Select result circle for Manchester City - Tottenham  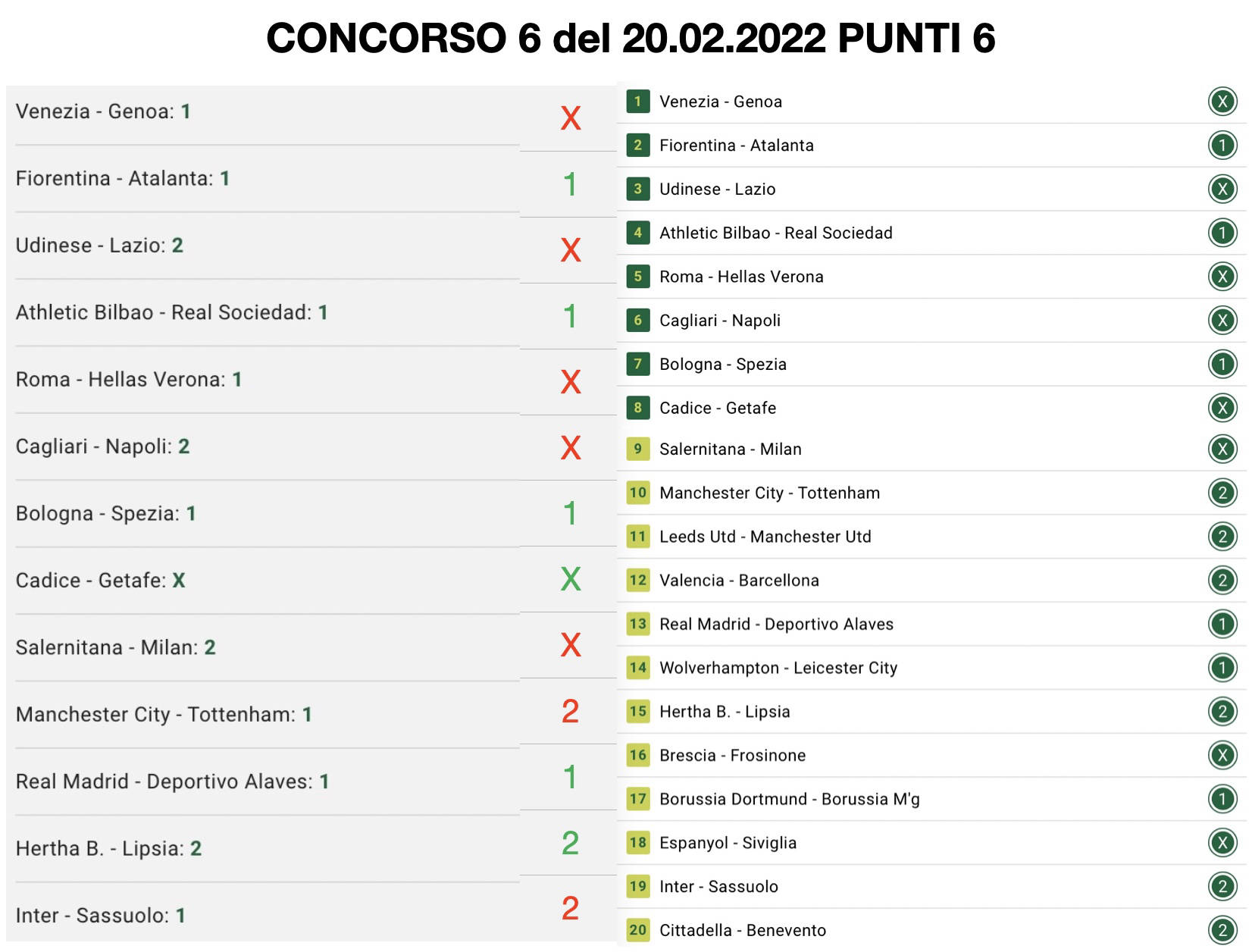pyautogui.click(x=1222, y=493)
